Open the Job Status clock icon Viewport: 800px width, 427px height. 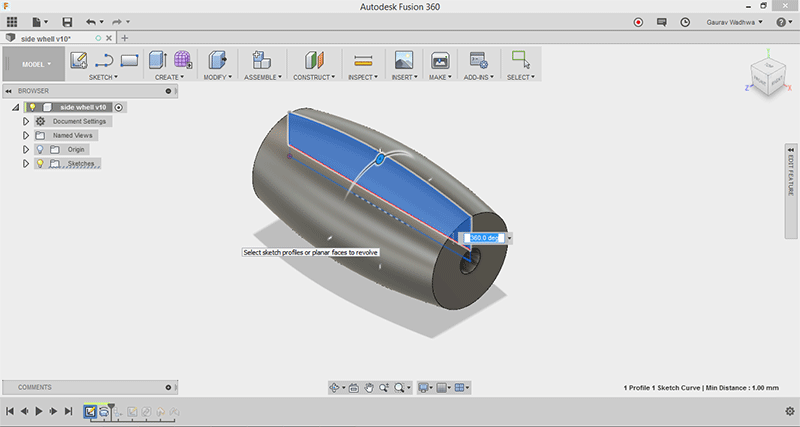(685, 22)
